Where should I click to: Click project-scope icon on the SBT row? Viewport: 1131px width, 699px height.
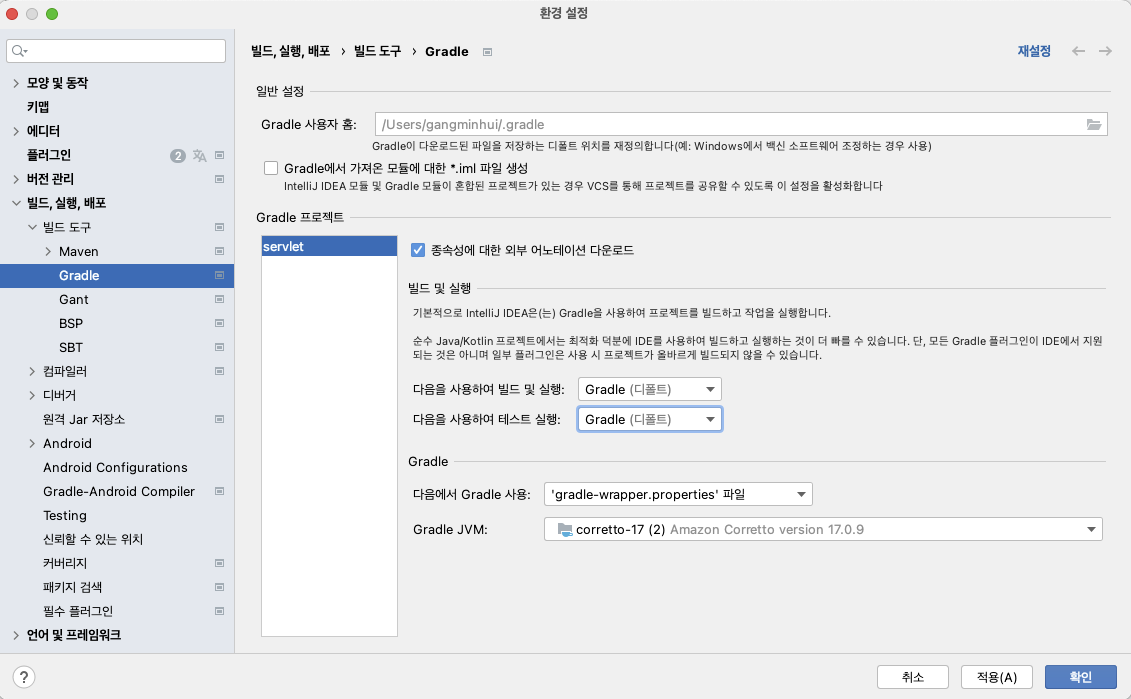pyautogui.click(x=219, y=347)
